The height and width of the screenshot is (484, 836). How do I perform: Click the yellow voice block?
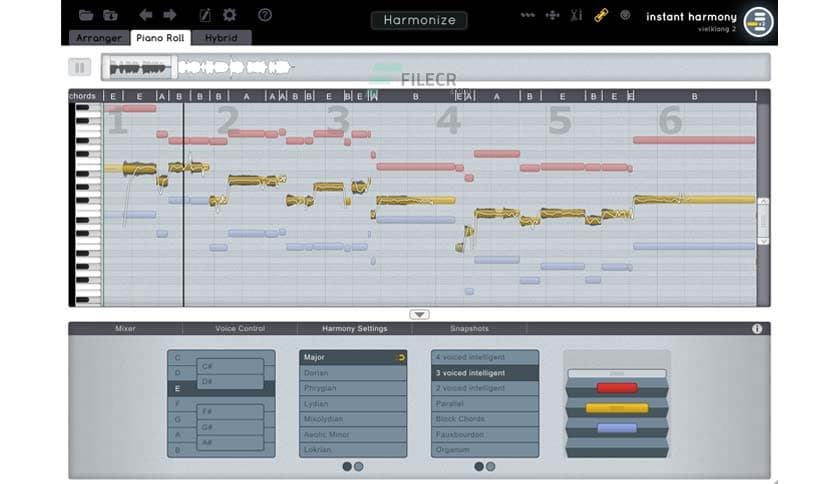[x=617, y=408]
